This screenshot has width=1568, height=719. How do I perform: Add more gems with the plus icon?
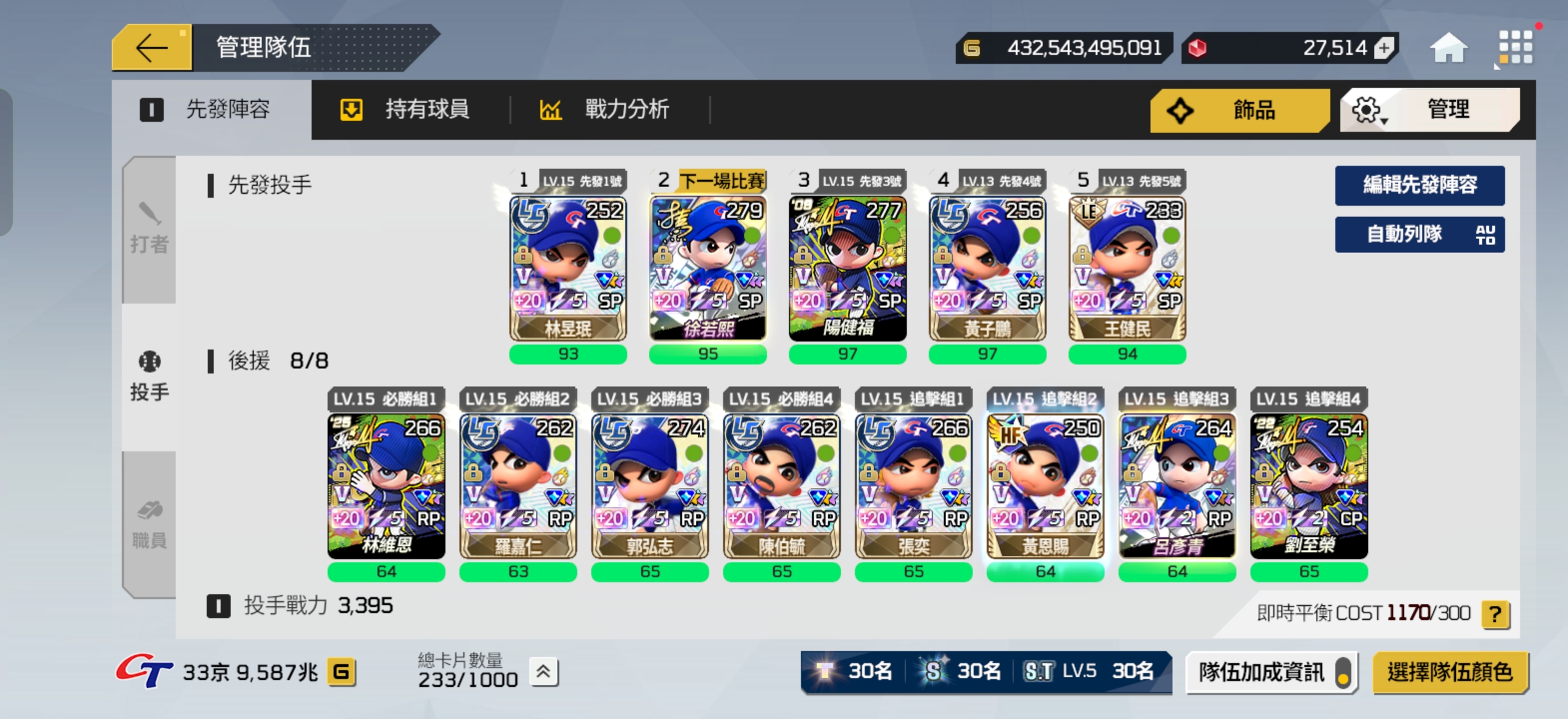coord(1385,48)
